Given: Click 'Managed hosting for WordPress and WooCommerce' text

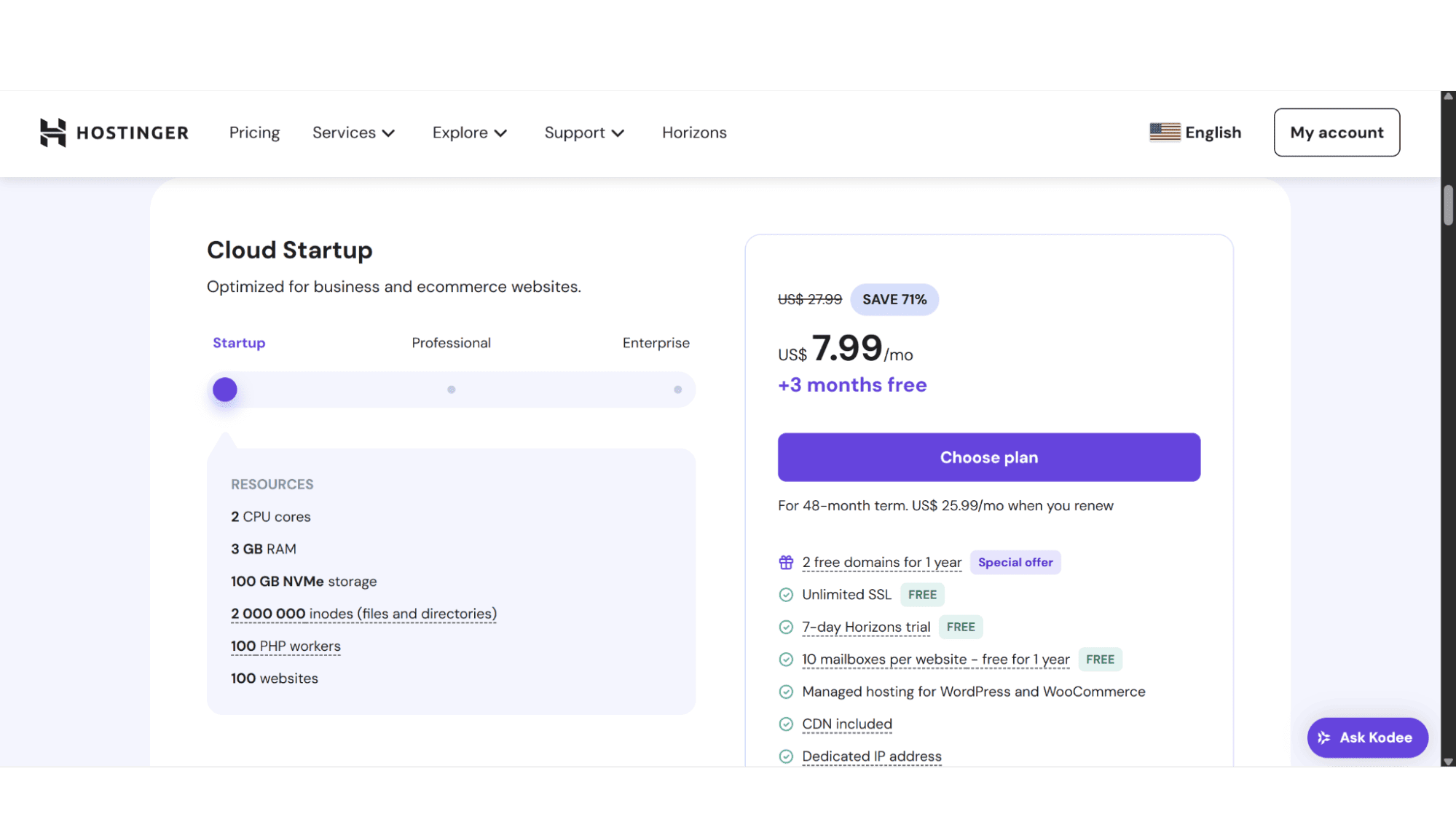Looking at the screenshot, I should click(973, 692).
